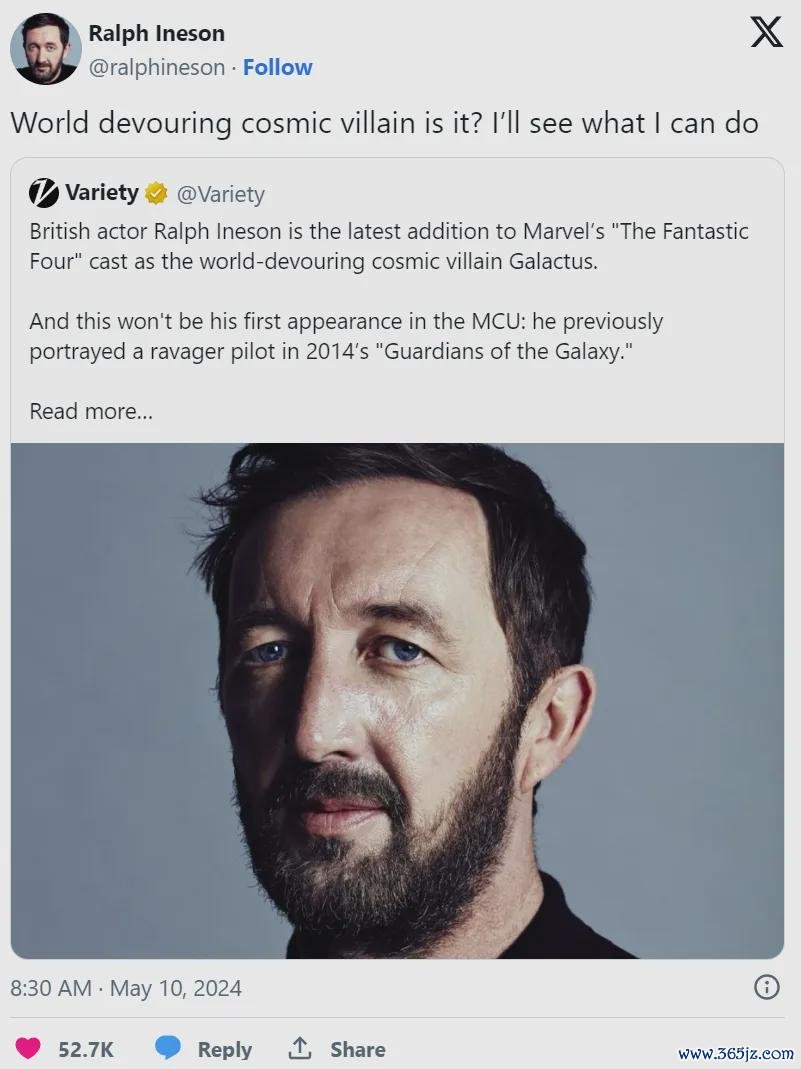Click the Reply button label

224,1049
